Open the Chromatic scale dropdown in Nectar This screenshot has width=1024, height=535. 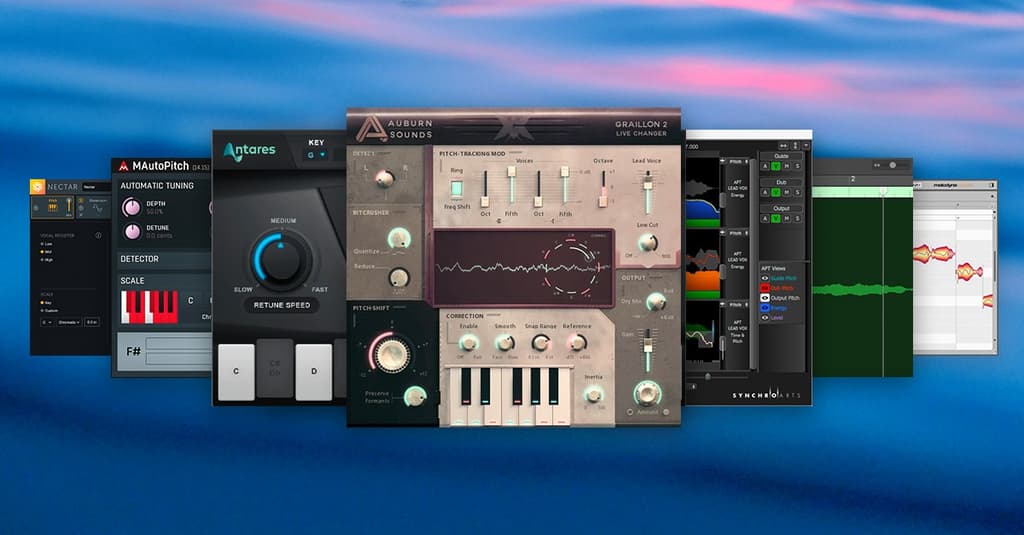coord(69,322)
